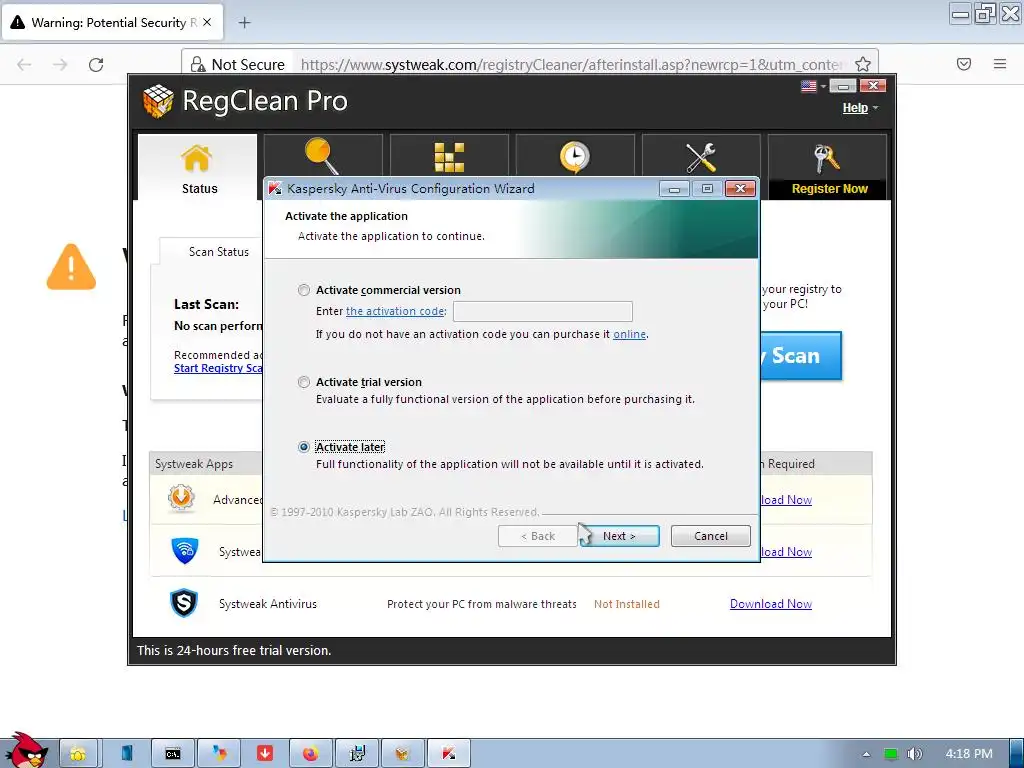Click the green system tray monitor icon

tap(890, 754)
